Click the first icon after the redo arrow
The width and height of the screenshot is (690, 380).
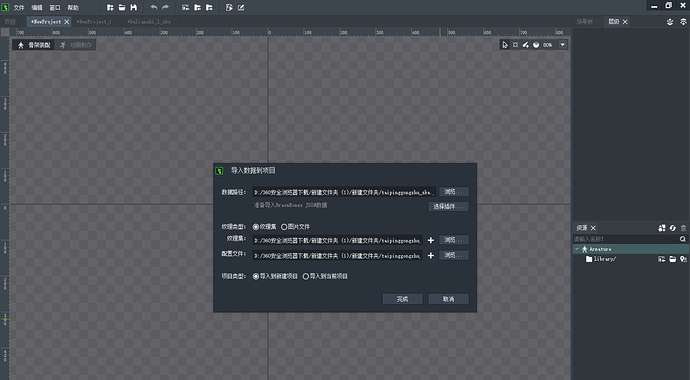point(186,7)
